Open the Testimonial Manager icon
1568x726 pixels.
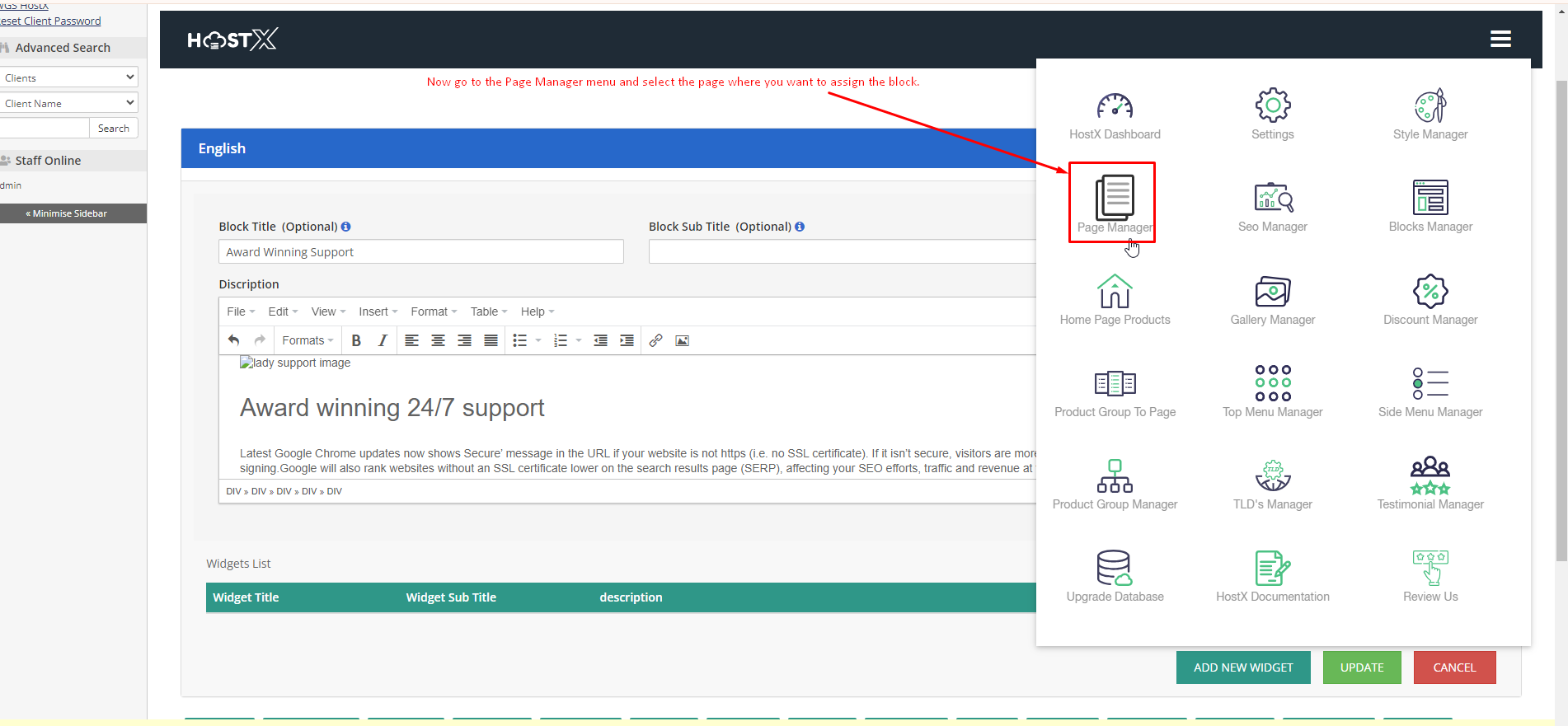pos(1430,475)
